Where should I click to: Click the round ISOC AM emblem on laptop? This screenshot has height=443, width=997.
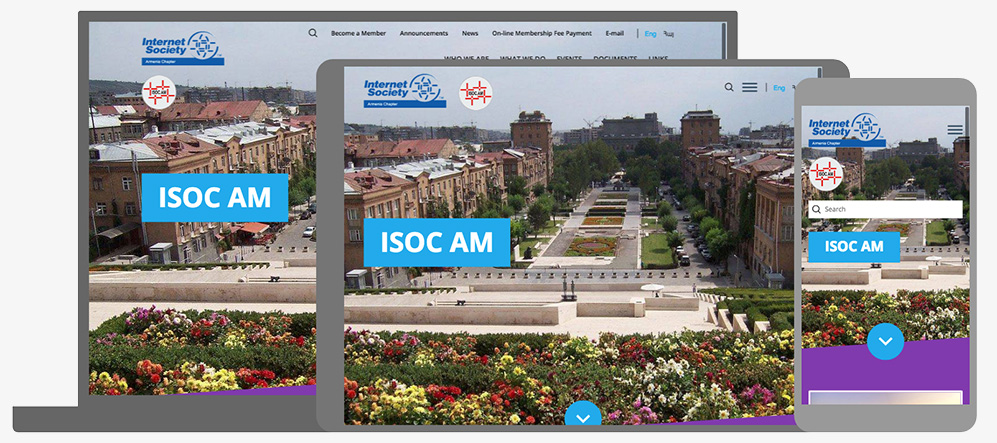tap(159, 92)
